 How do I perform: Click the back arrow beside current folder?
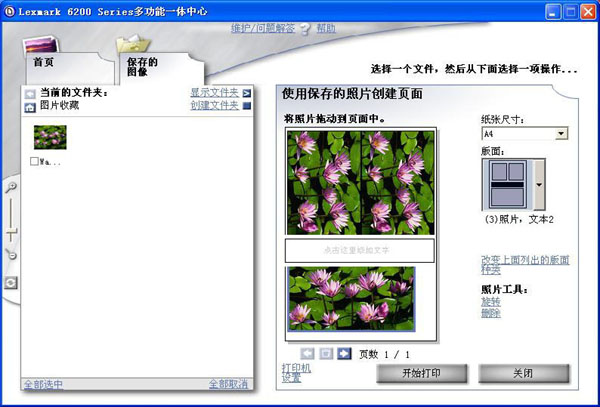[x=30, y=93]
